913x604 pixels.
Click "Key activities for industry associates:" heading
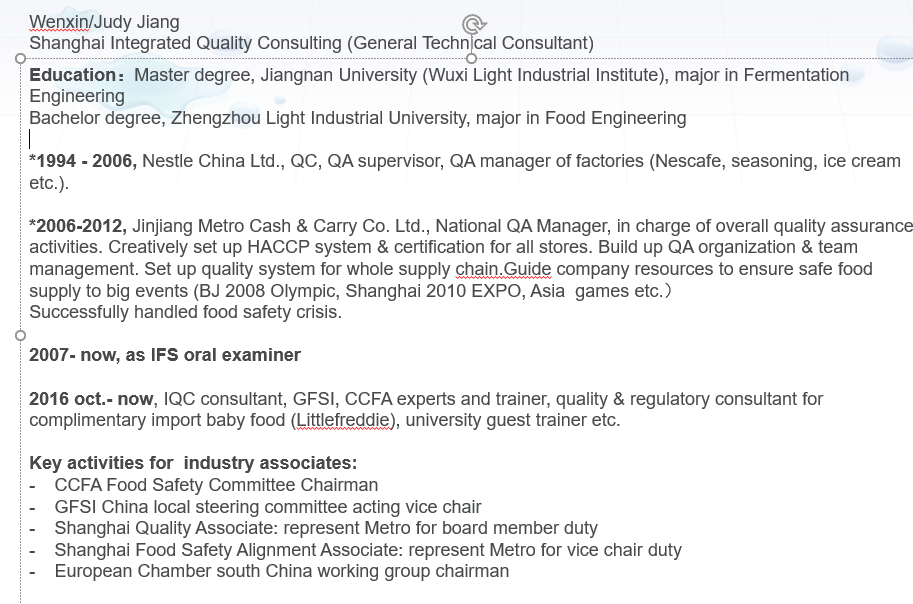pos(193,463)
